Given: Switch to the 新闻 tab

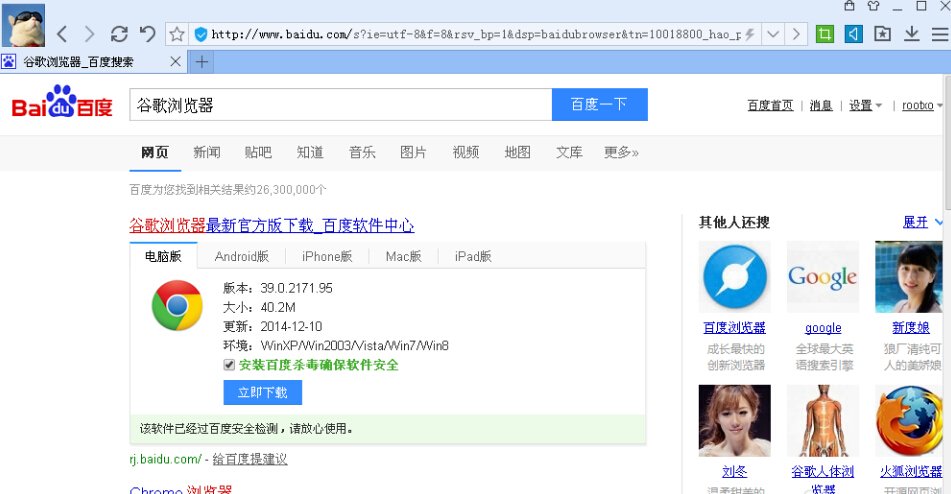Looking at the screenshot, I should pyautogui.click(x=207, y=153).
